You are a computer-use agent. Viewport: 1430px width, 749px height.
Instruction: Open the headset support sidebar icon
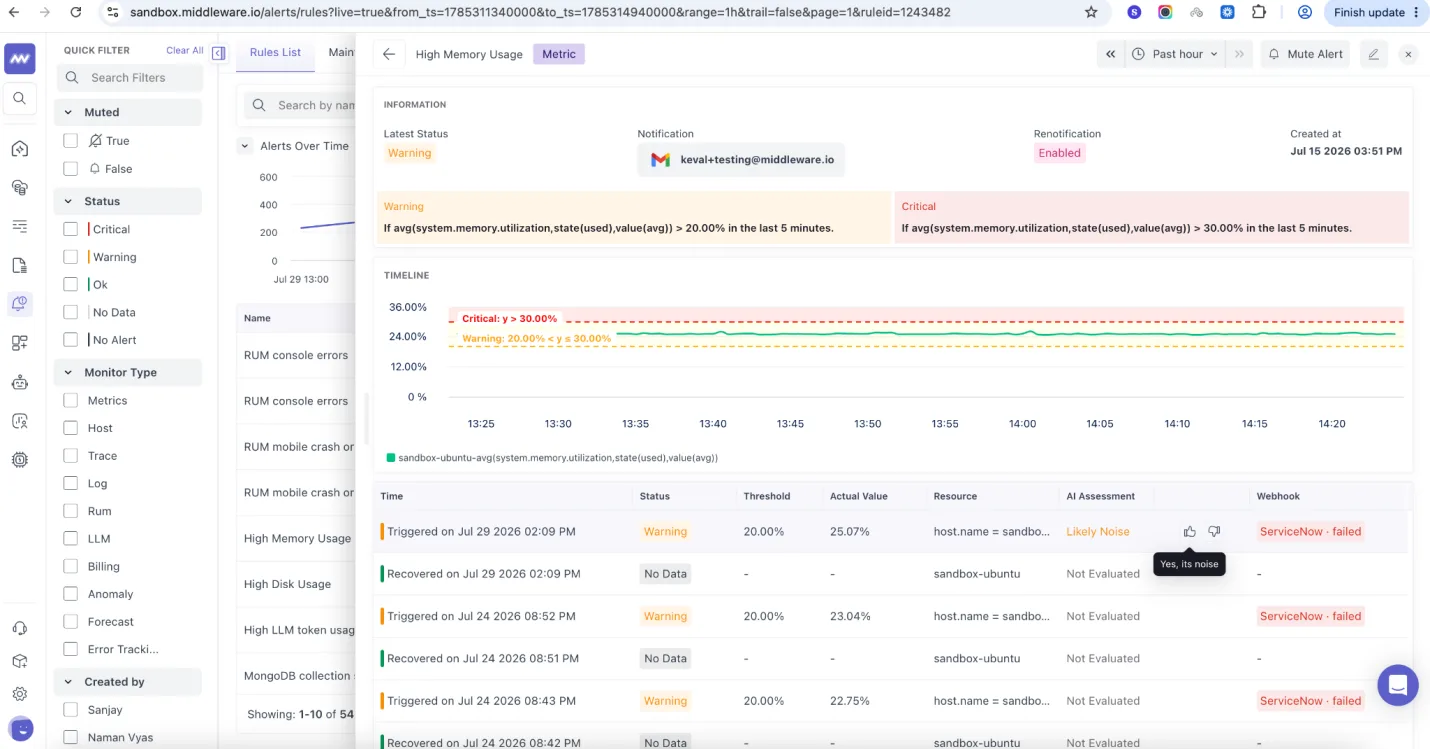pos(20,628)
